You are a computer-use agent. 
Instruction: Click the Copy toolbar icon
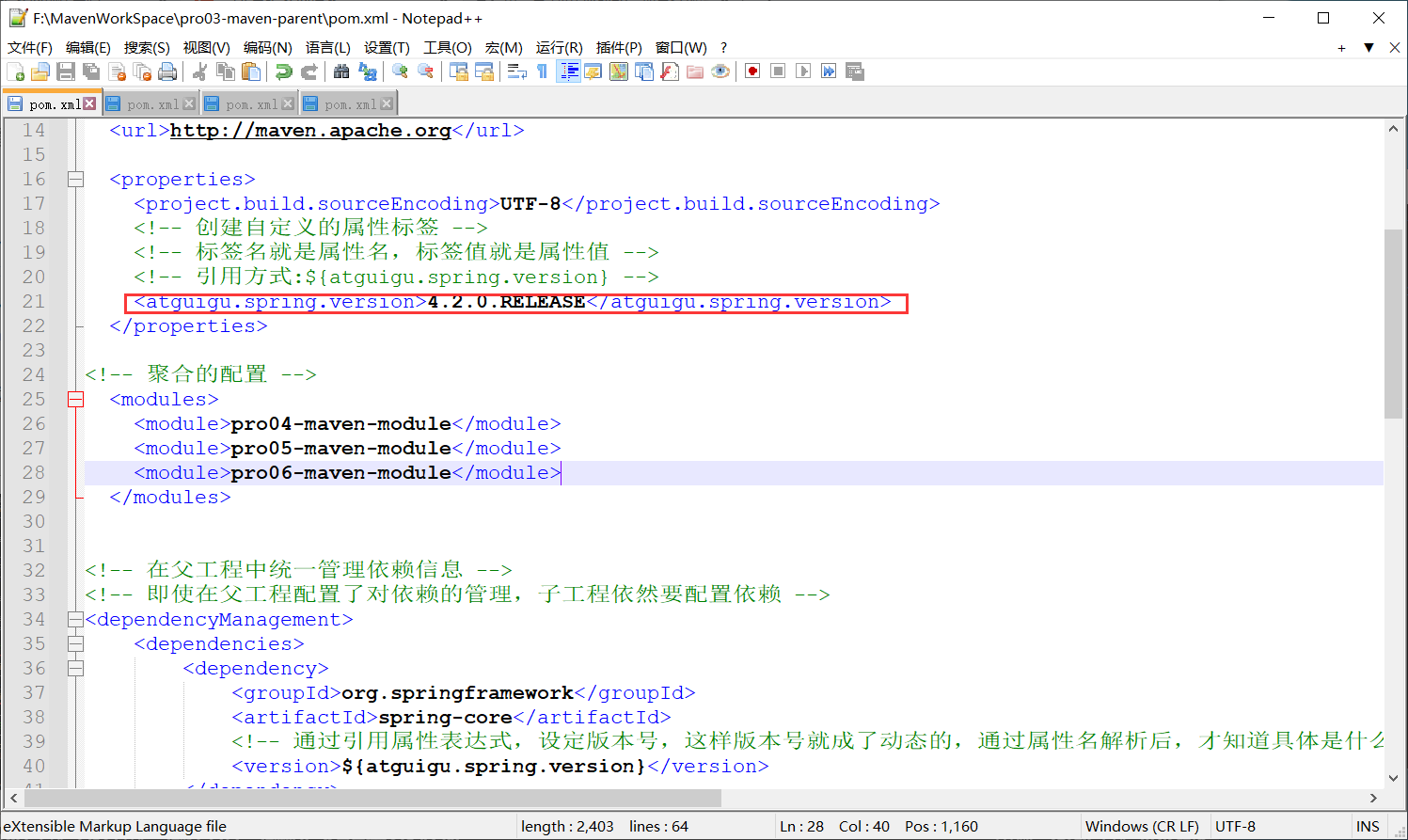[226, 71]
